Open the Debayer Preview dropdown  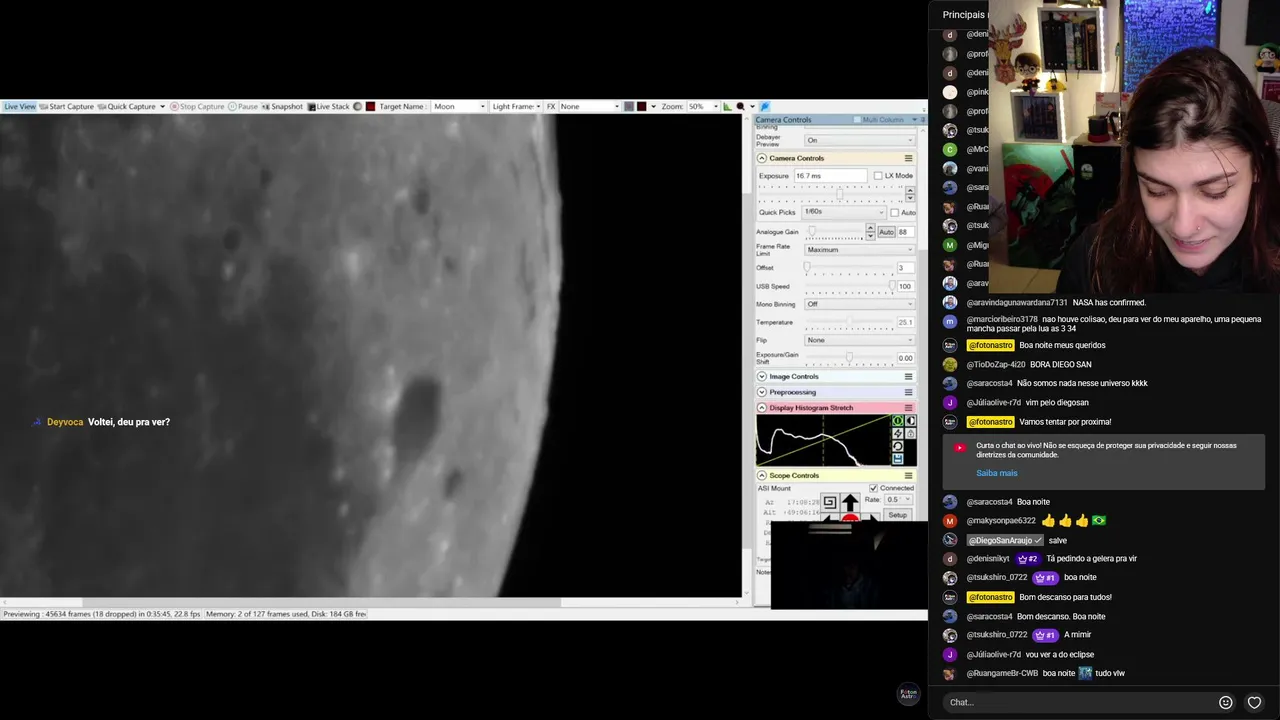[860, 140]
